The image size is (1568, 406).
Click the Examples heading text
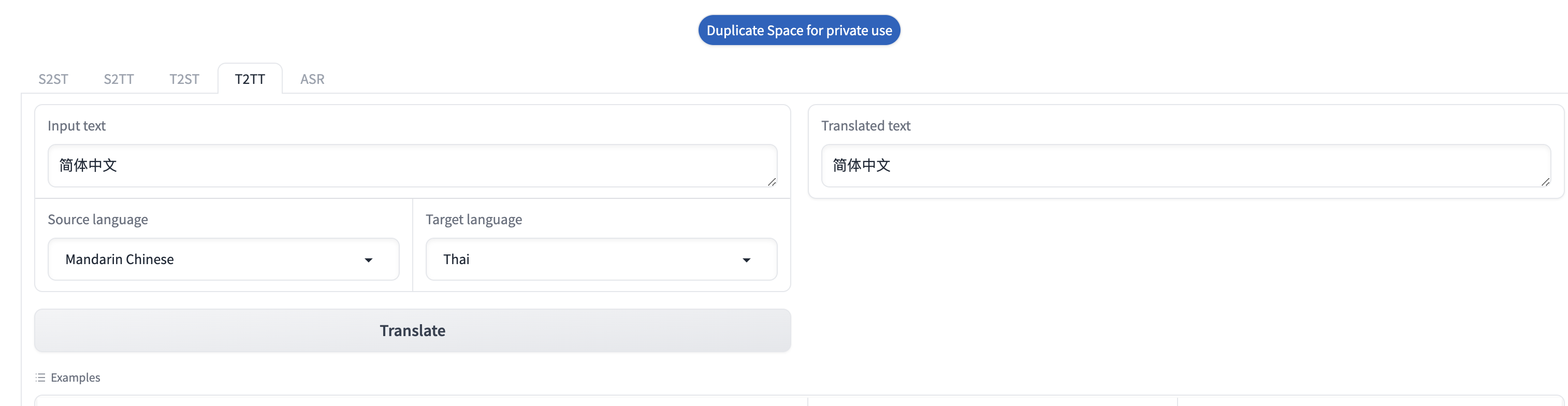point(76,378)
